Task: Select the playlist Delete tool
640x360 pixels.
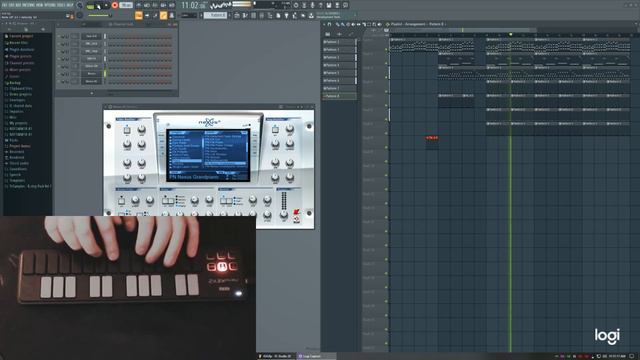Action: [x=348, y=24]
